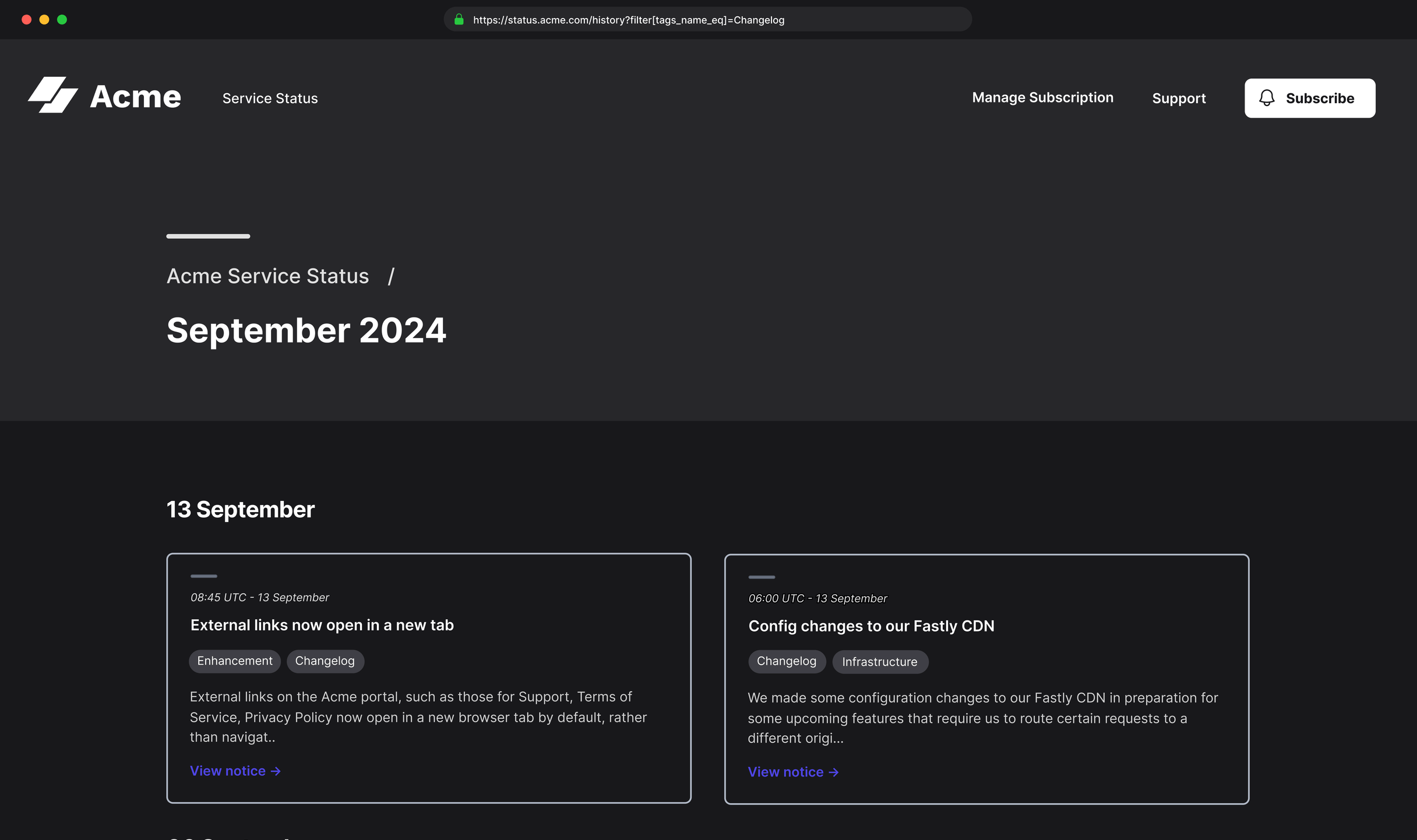Screen dimensions: 1417x840
Task: Open the Acme Service Status breadcrumb link
Action: coord(267,276)
